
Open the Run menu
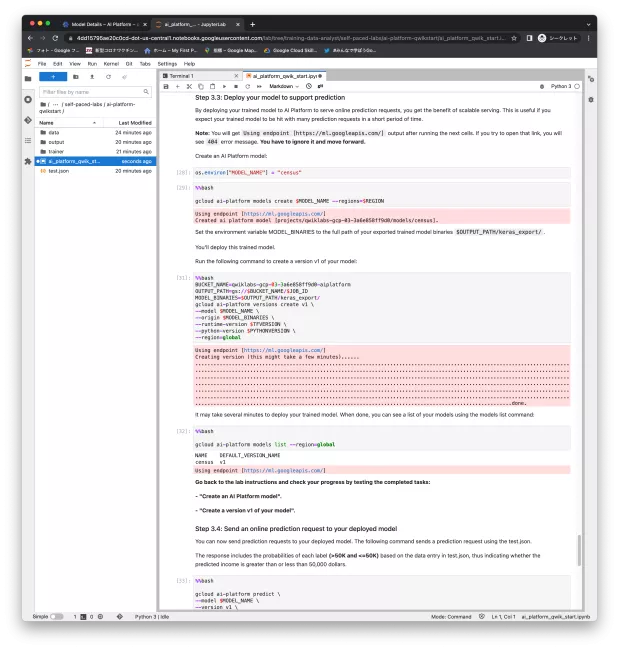coord(92,64)
